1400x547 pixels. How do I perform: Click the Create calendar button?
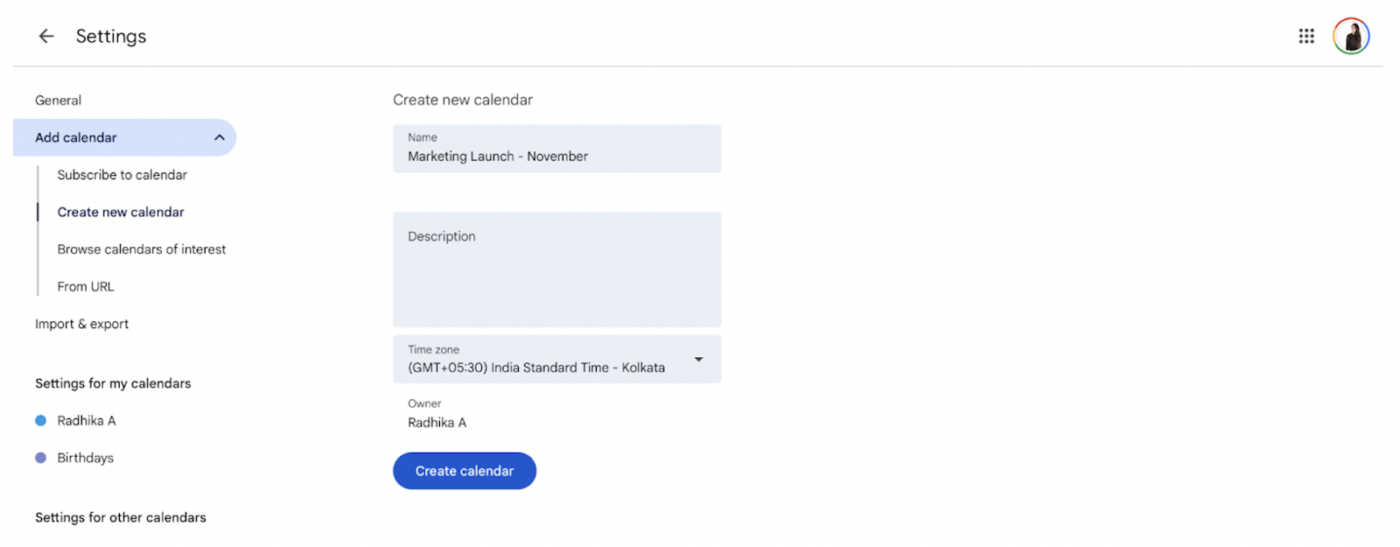465,471
